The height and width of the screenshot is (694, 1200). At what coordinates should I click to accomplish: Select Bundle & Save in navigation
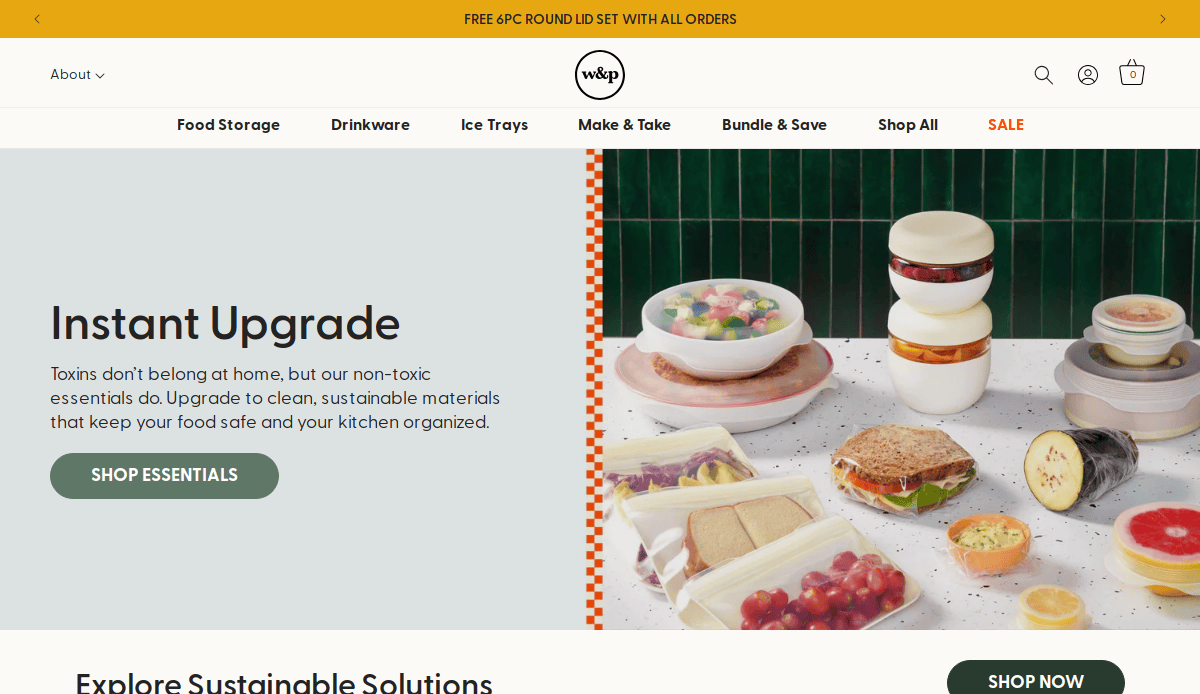pos(774,125)
